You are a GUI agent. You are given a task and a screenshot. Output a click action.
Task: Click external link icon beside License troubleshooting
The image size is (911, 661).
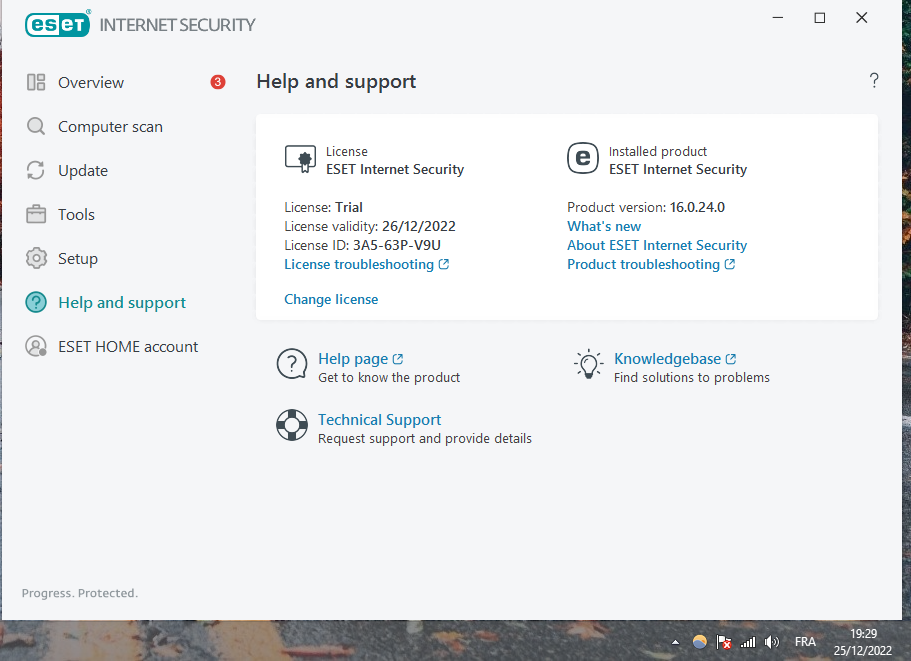pyautogui.click(x=444, y=264)
